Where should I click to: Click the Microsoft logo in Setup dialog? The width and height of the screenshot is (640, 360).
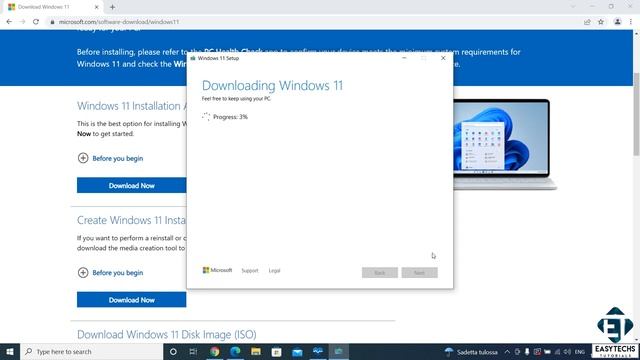(x=217, y=270)
